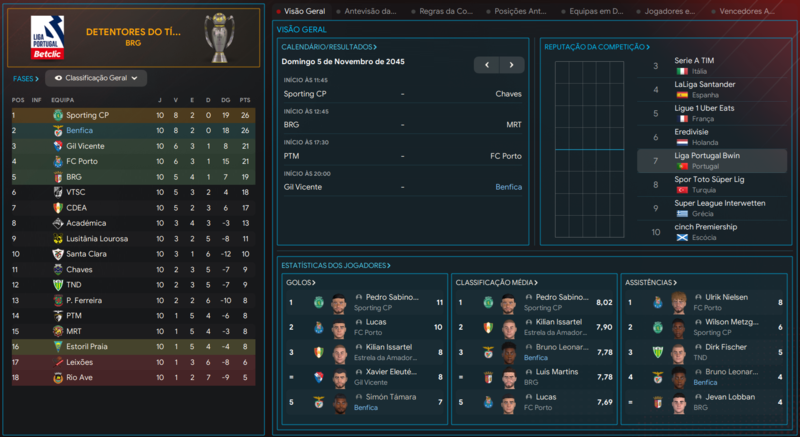Image resolution: width=800 pixels, height=437 pixels.
Task: Click Xavier Eleuté... in Golos list
Action: point(391,372)
